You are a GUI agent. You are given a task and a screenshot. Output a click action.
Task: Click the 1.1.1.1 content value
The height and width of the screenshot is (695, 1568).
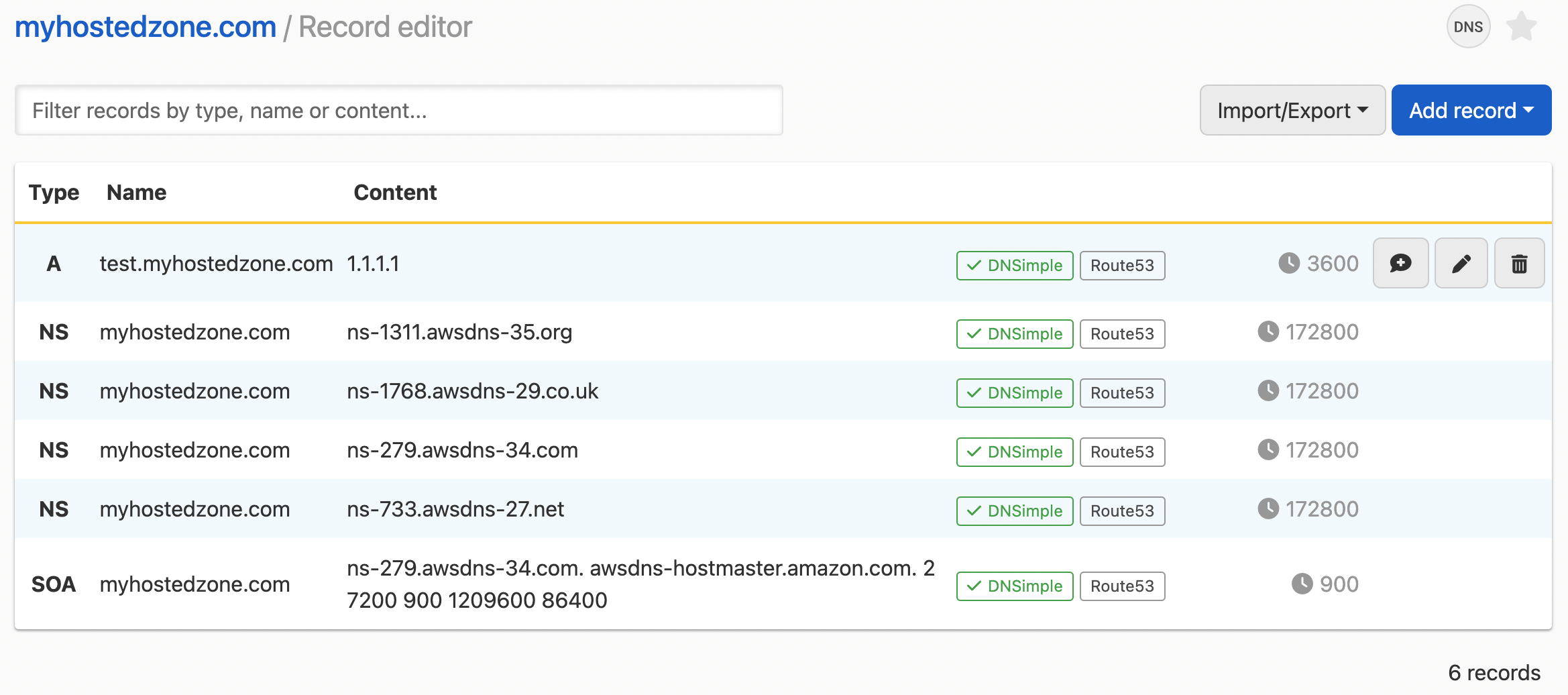pyautogui.click(x=373, y=264)
